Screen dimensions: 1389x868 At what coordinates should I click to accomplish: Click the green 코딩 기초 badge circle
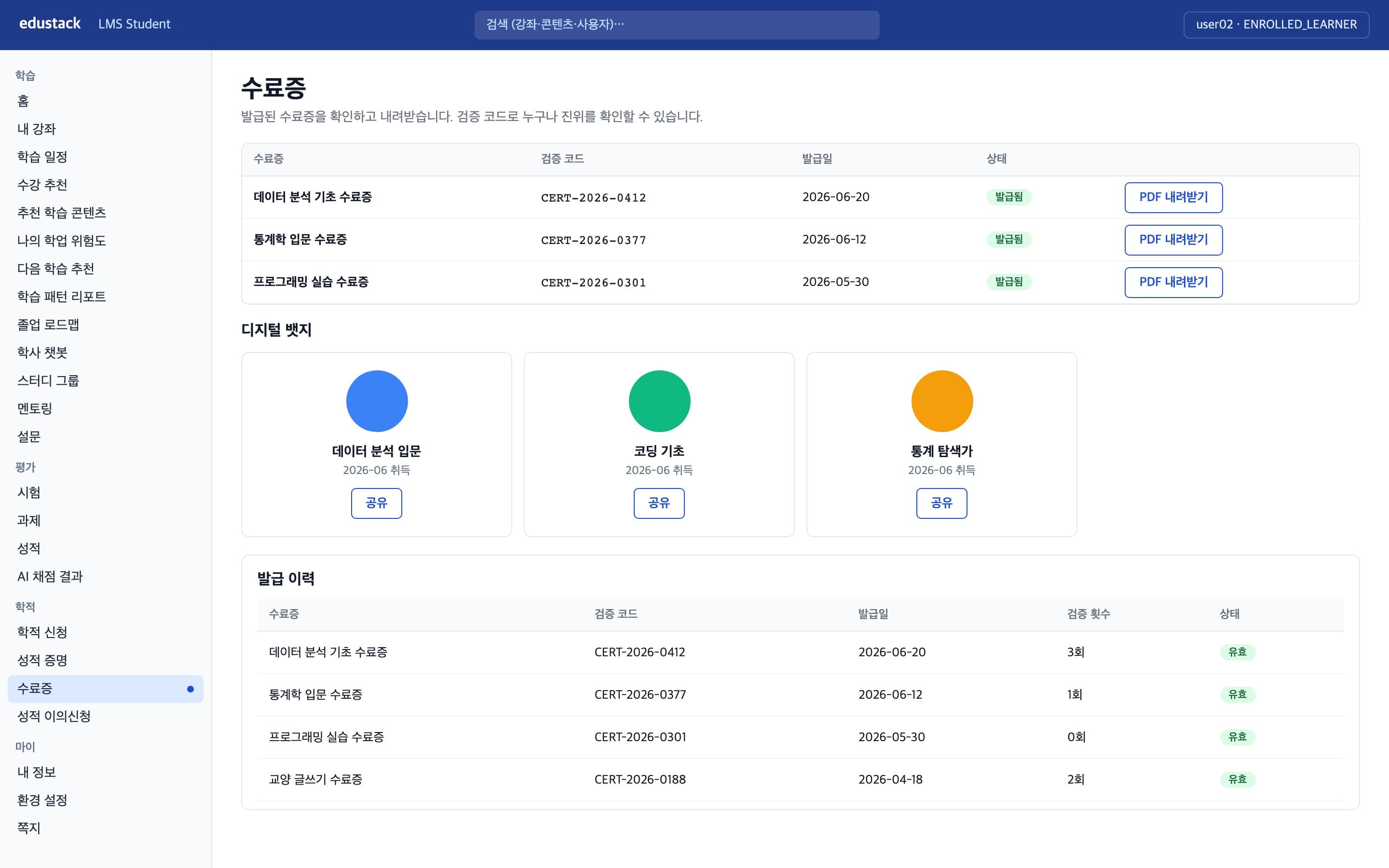(659, 401)
